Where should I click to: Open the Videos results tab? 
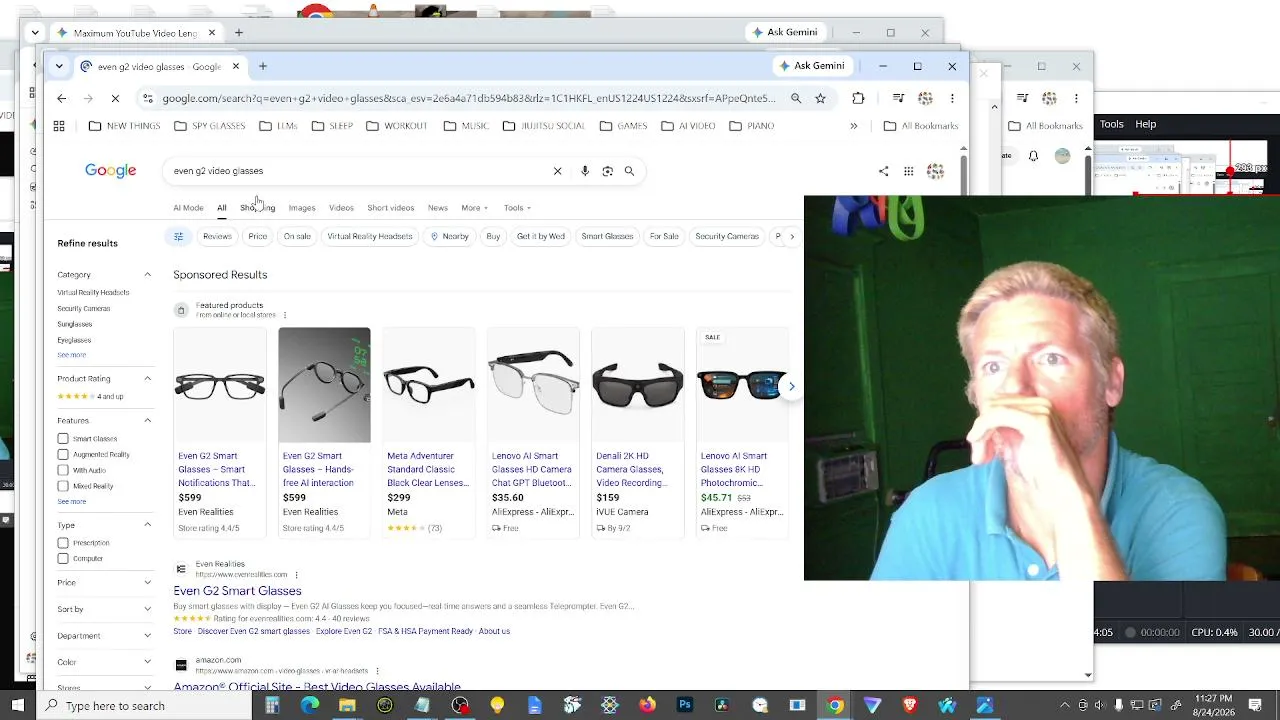tap(341, 208)
